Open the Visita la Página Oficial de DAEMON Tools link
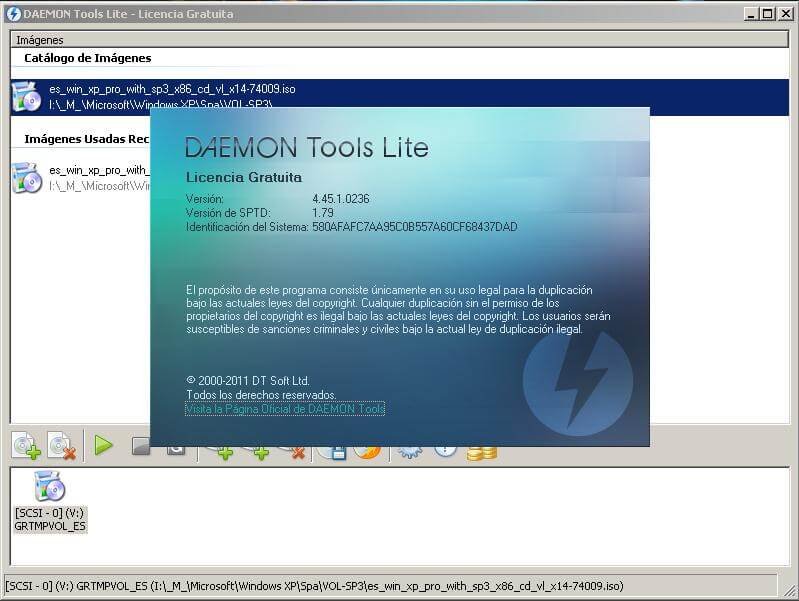This screenshot has width=799, height=601. pyautogui.click(x=285, y=409)
